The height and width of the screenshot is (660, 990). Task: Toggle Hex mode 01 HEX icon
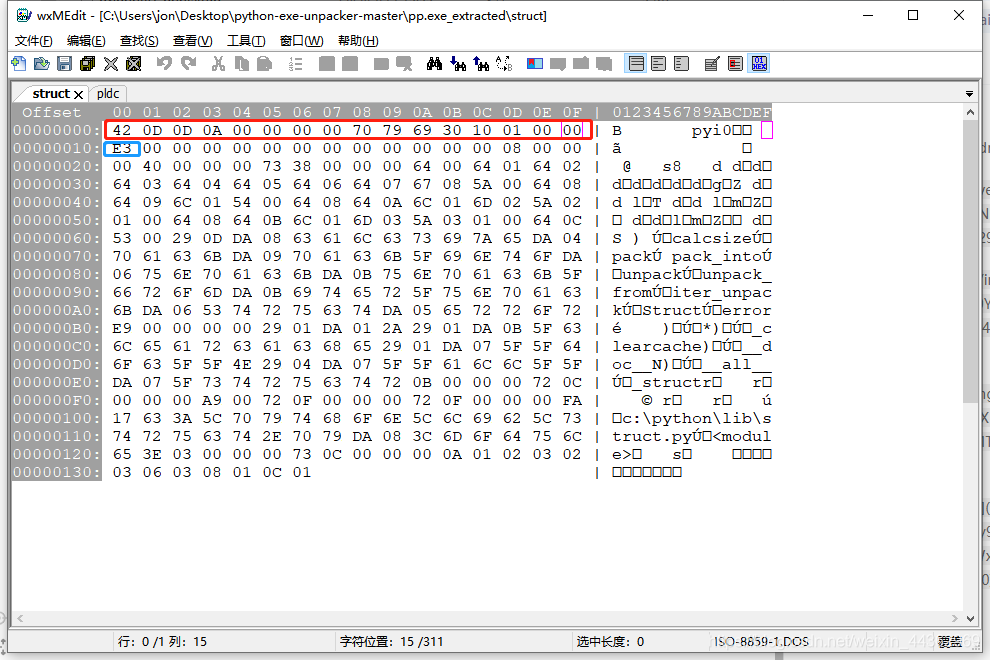[760, 63]
